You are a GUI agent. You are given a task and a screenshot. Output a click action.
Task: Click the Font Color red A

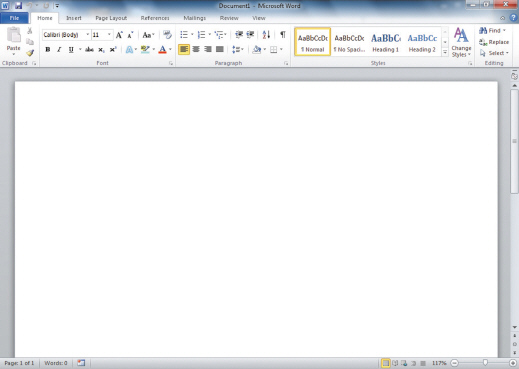pyautogui.click(x=162, y=50)
